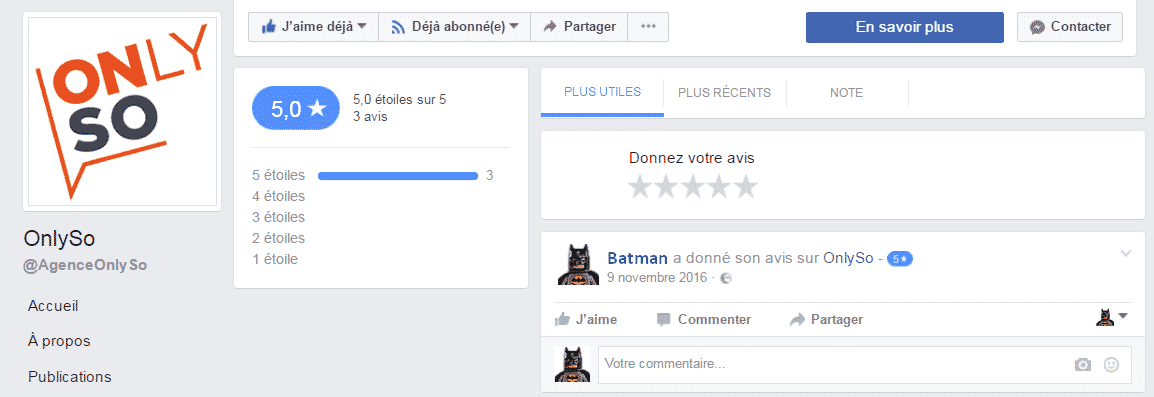
Task: Click the 5-star badge beside OnlySo
Action: pos(900,259)
